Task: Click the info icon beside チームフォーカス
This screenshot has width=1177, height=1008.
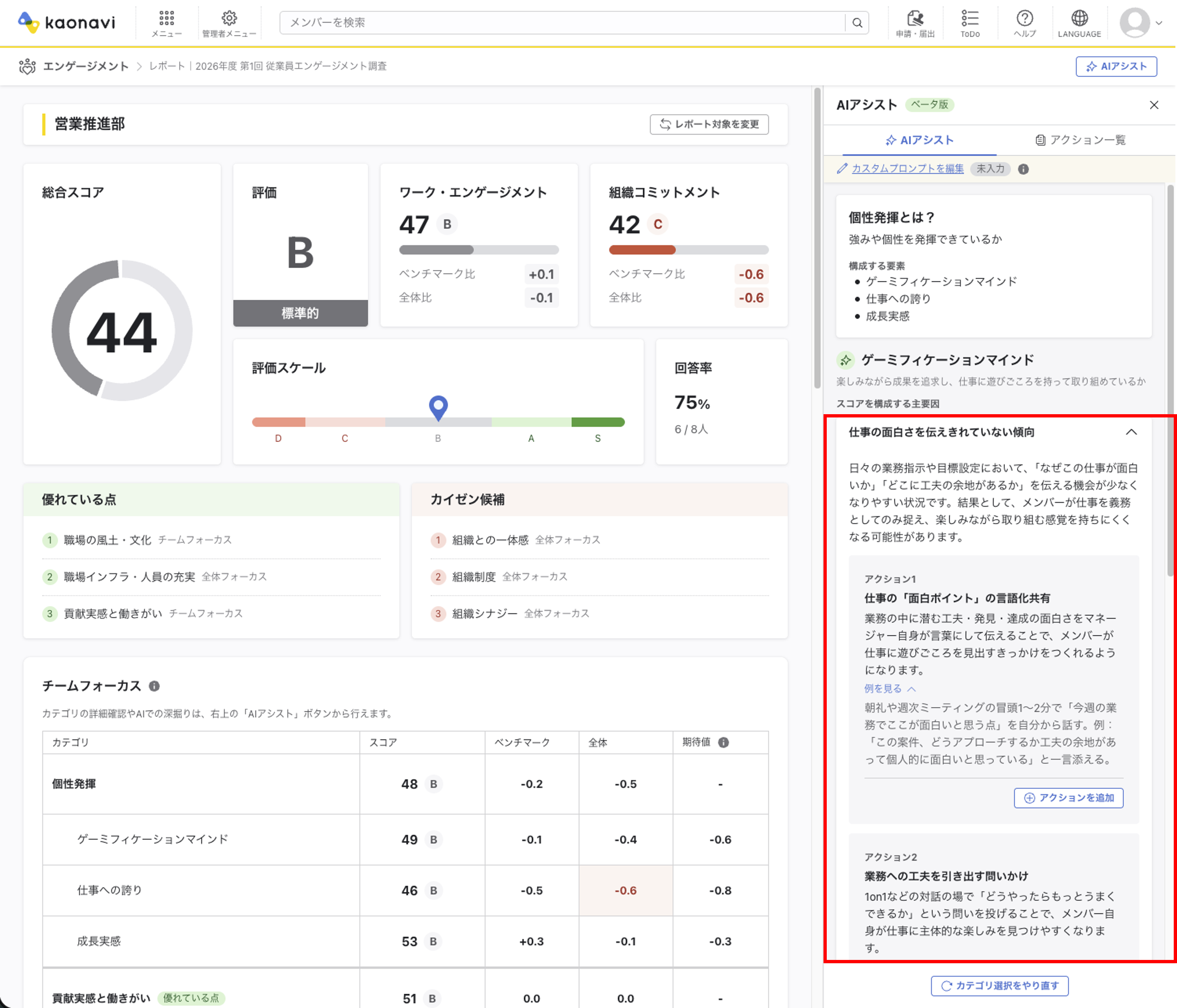Action: (154, 686)
